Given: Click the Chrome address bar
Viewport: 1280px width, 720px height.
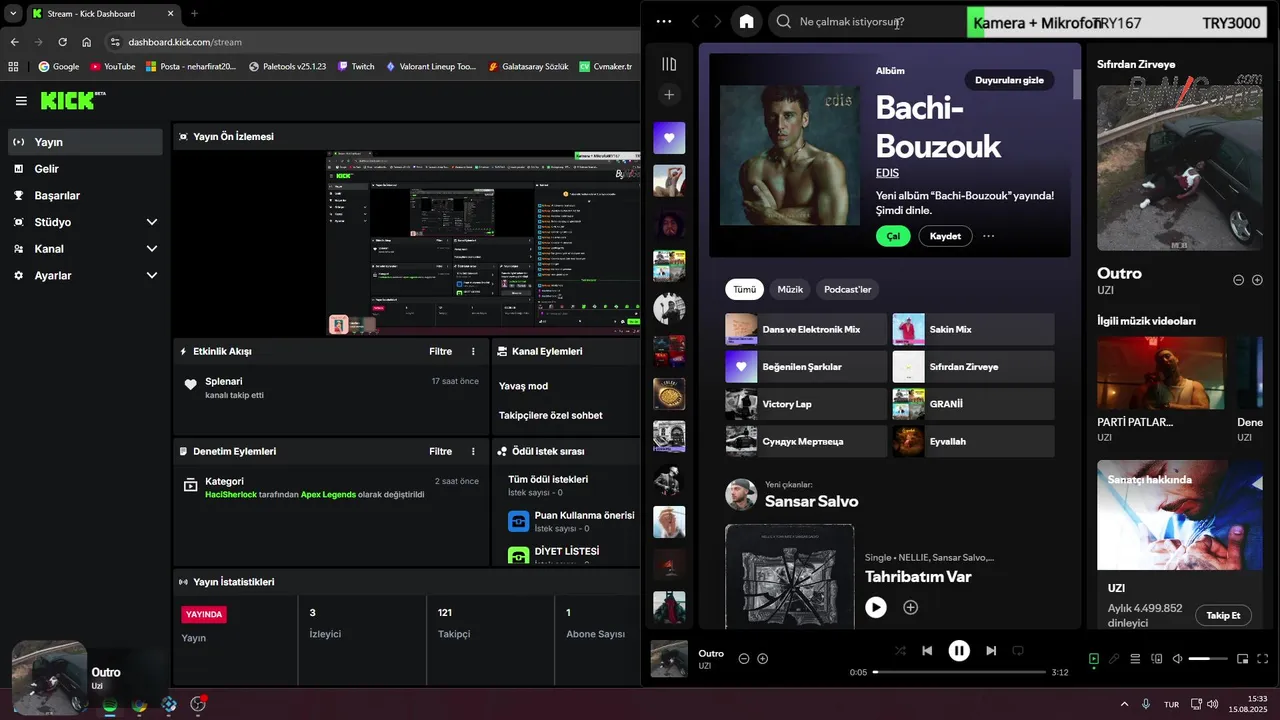Looking at the screenshot, I should [x=370, y=42].
